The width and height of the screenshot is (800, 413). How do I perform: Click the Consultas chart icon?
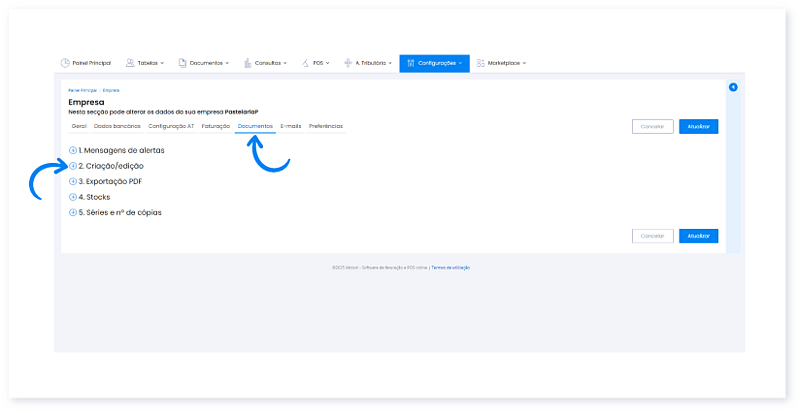(x=247, y=63)
